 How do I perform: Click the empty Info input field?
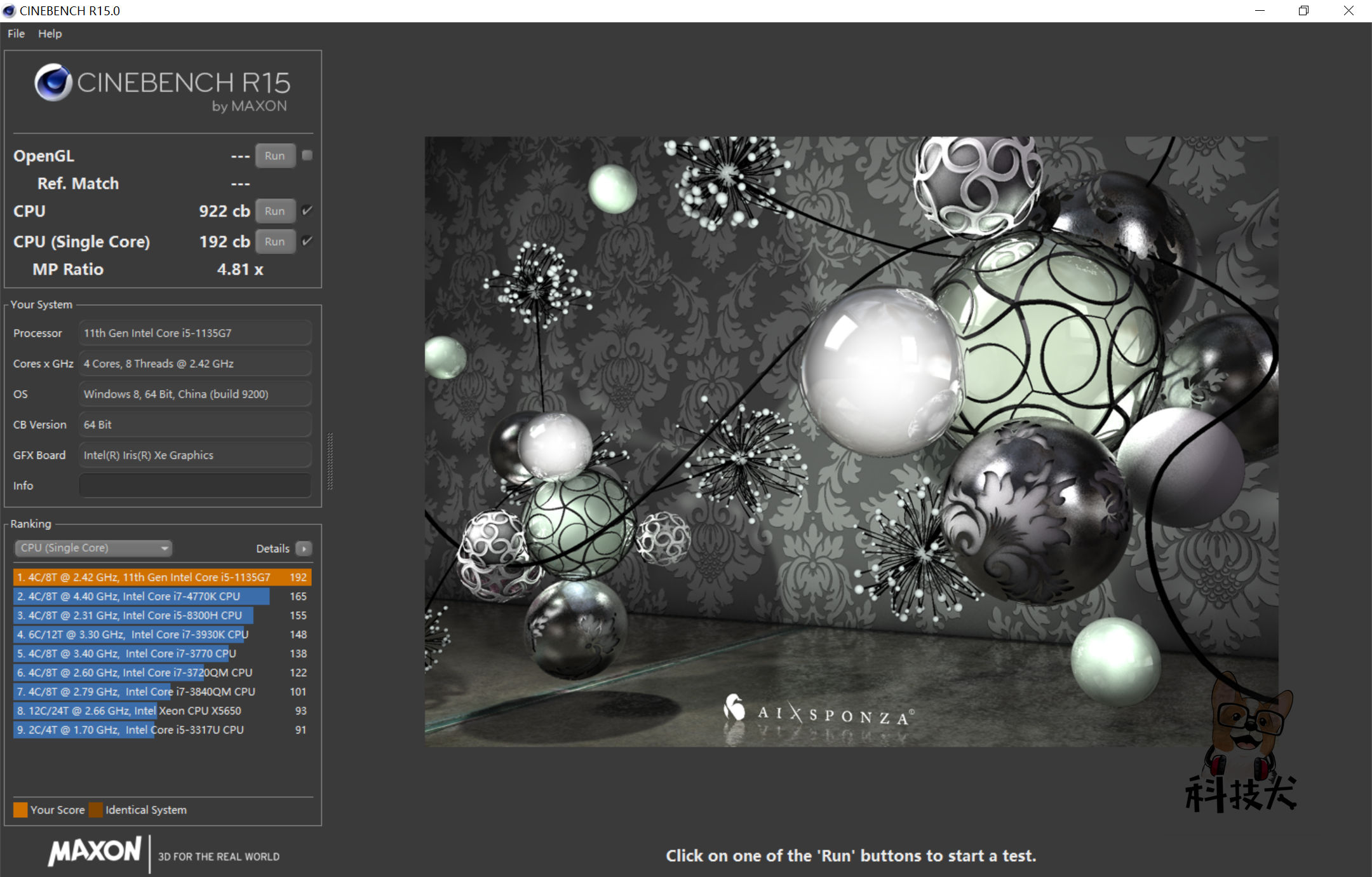pyautogui.click(x=195, y=486)
